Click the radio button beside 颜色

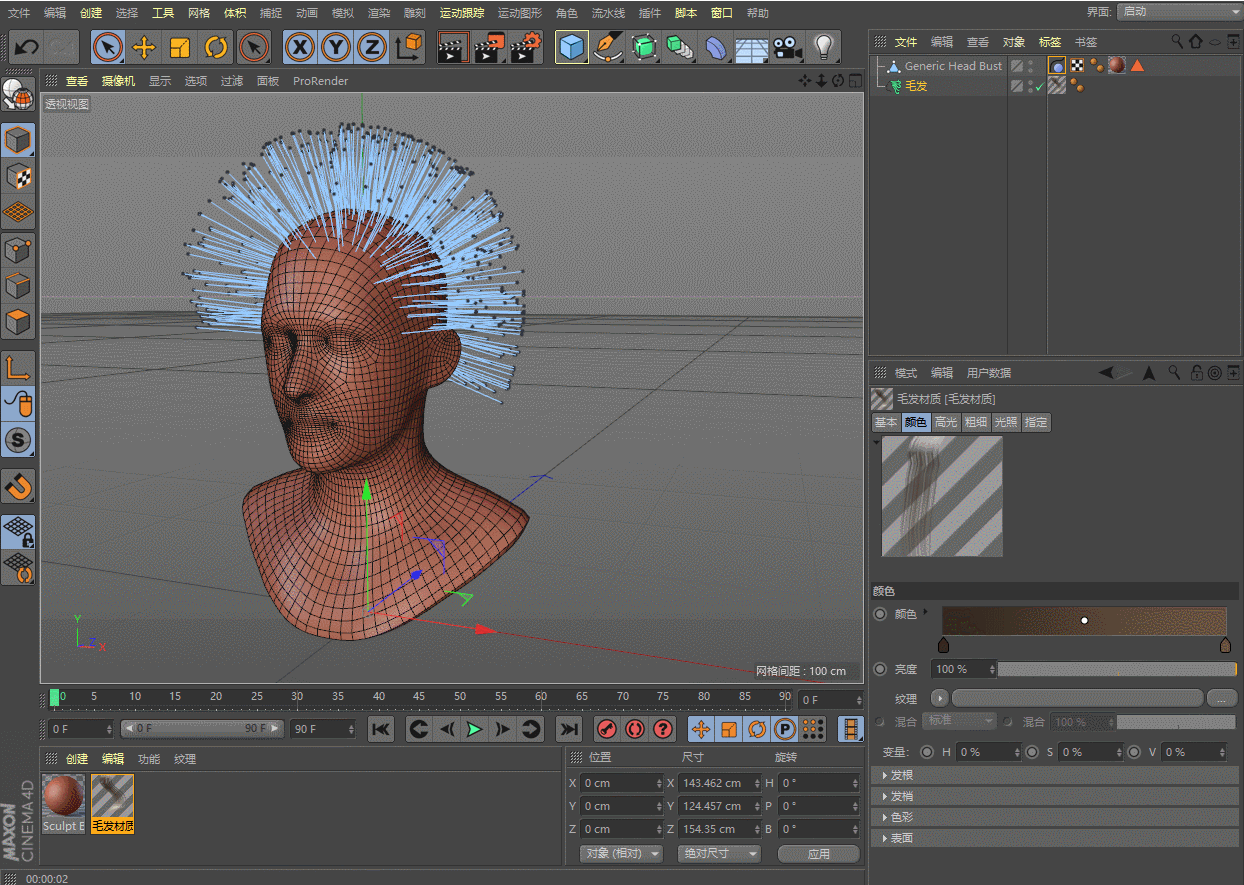880,614
